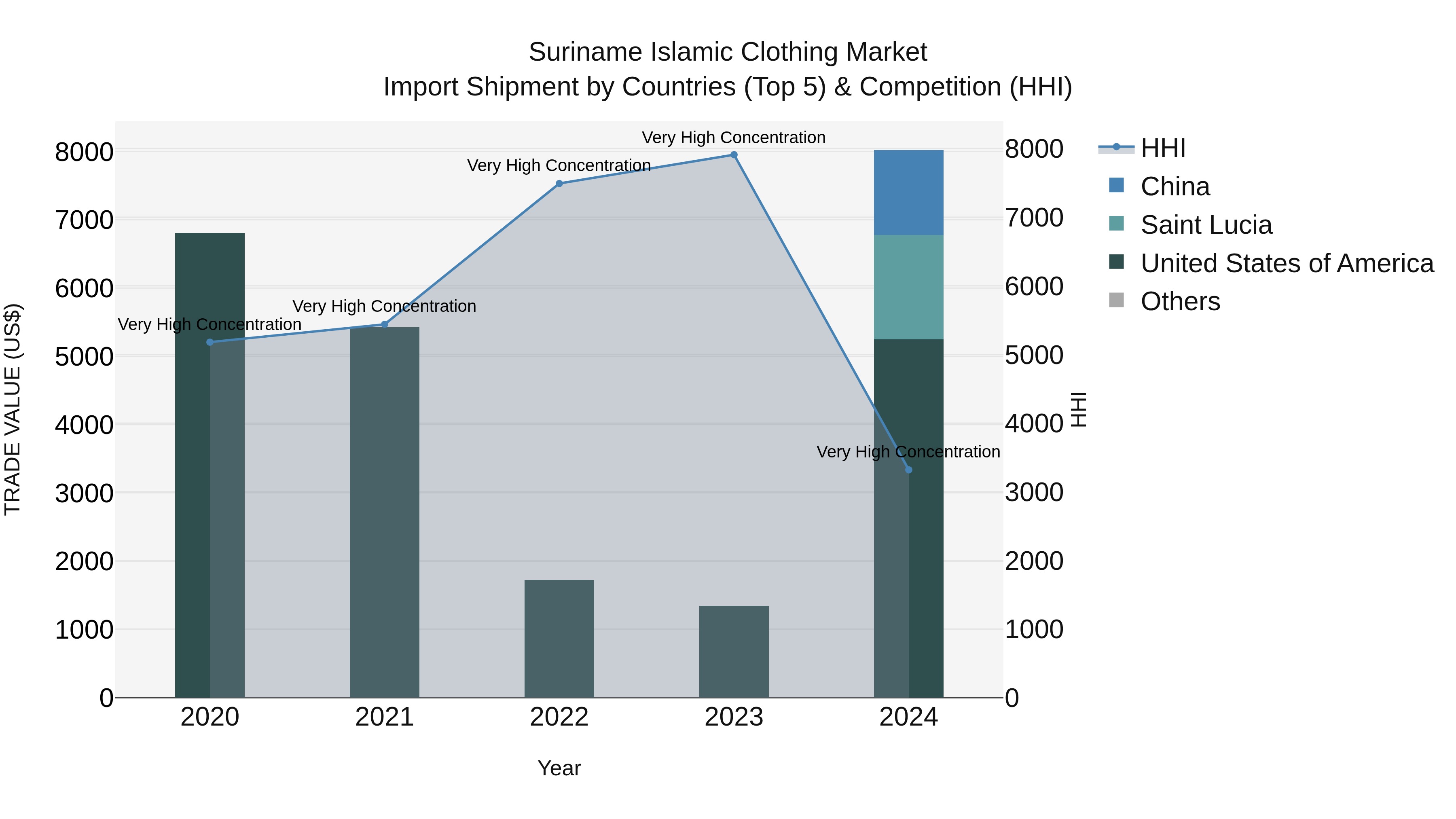Select the 2022 HHI data point
The image size is (1456, 819).
(x=559, y=184)
